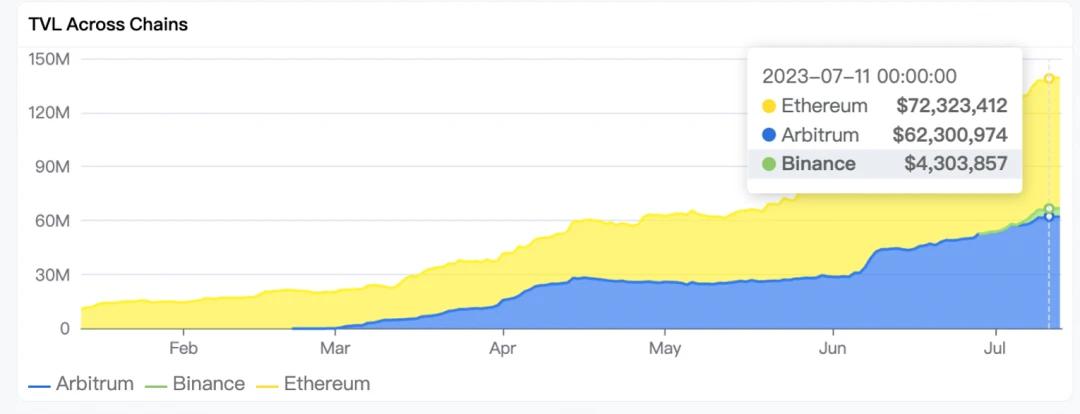Select the highlighted Binance $4,303,857 value

(955, 164)
